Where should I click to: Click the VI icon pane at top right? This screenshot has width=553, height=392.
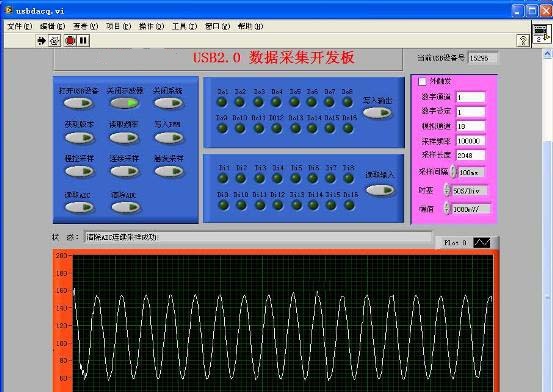click(541, 33)
